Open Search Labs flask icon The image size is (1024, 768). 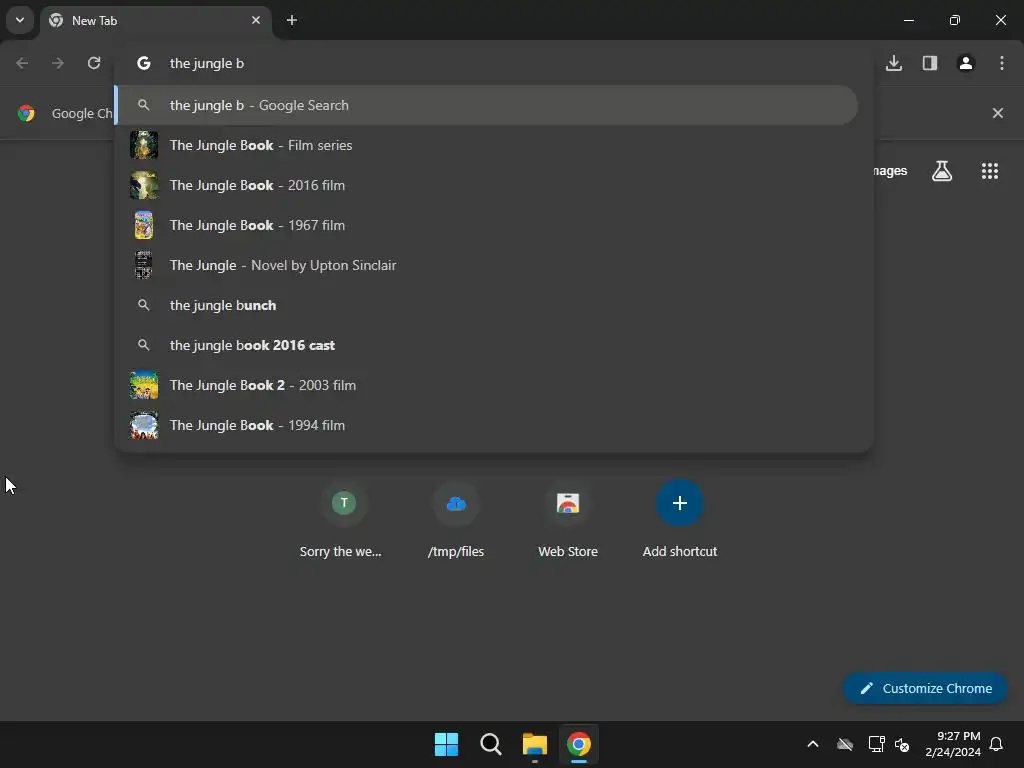point(942,171)
